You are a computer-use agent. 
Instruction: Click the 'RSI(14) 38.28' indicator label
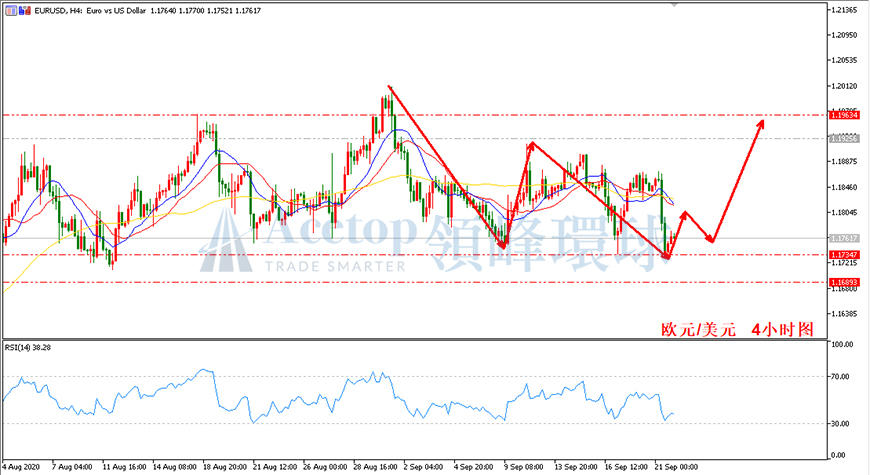click(x=28, y=347)
